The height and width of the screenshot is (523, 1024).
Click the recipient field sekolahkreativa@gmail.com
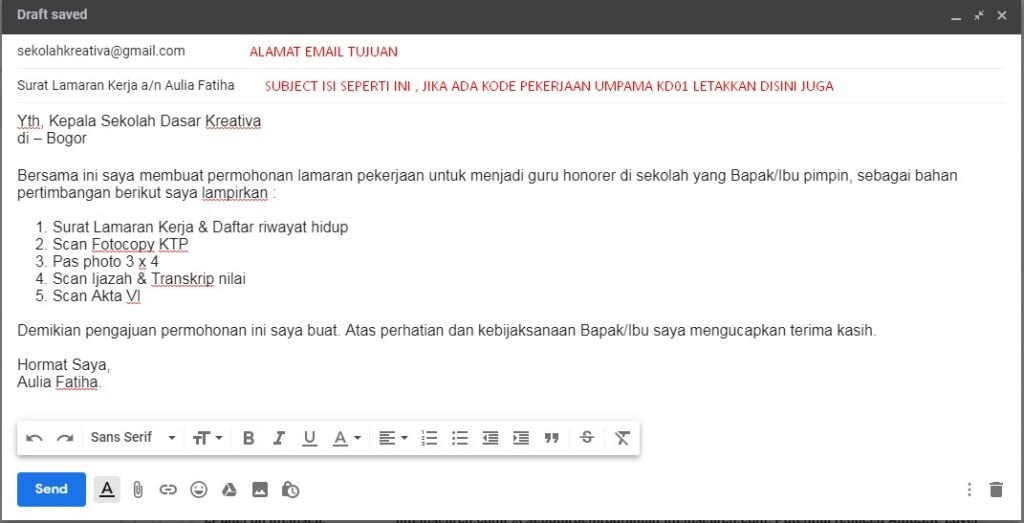pyautogui.click(x=101, y=51)
